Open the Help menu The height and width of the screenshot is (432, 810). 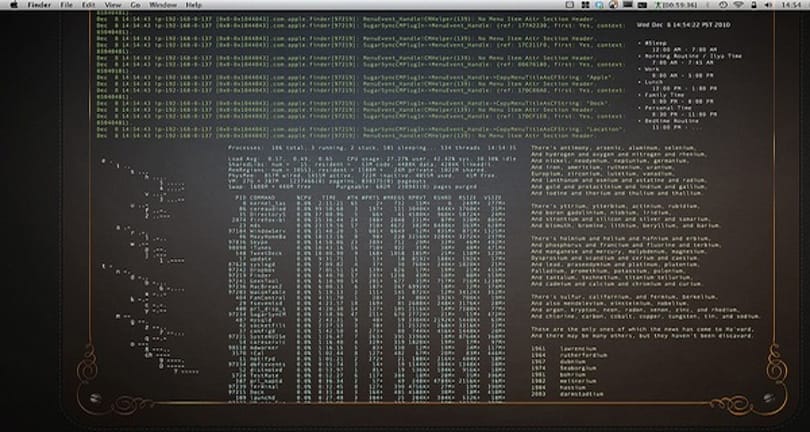[x=193, y=5]
